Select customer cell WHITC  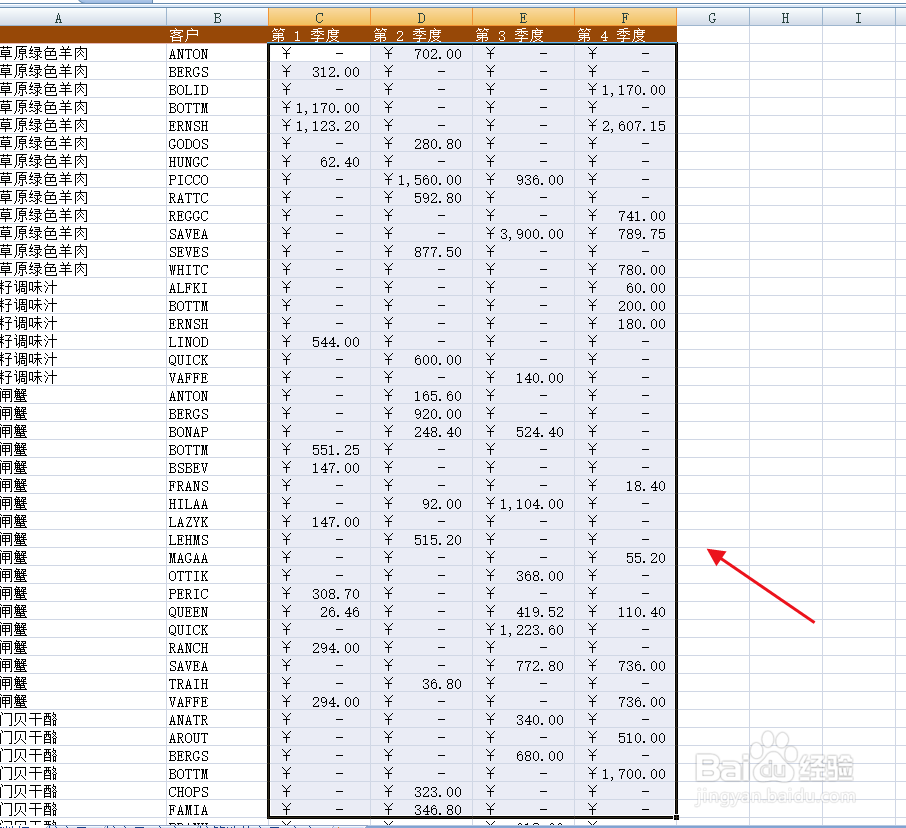(x=217, y=270)
